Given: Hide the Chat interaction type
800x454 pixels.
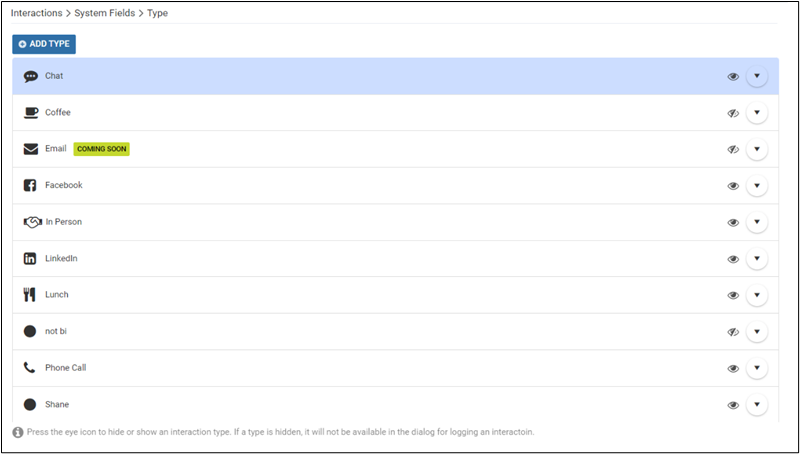Looking at the screenshot, I should [x=733, y=77].
